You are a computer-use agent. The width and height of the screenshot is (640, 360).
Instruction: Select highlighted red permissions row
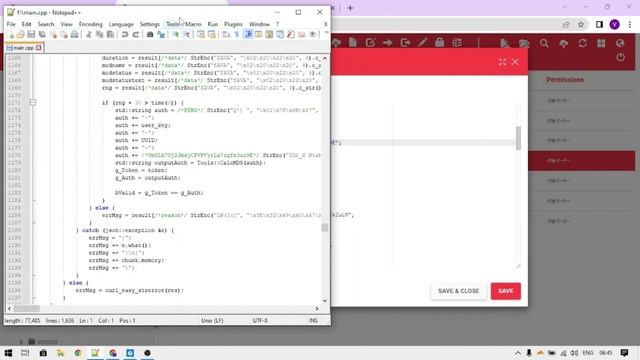(582, 161)
